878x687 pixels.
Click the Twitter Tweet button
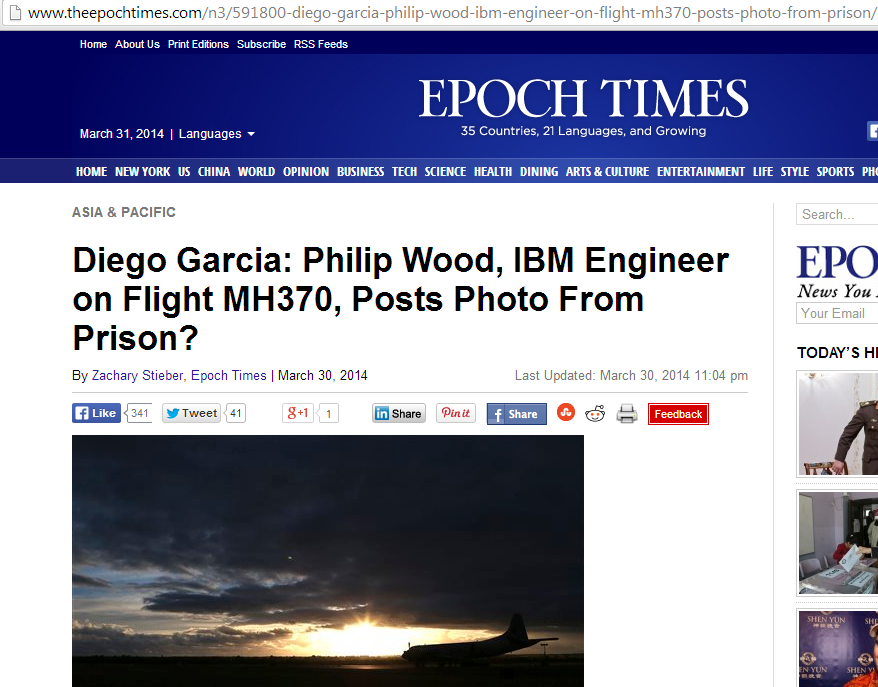click(192, 413)
